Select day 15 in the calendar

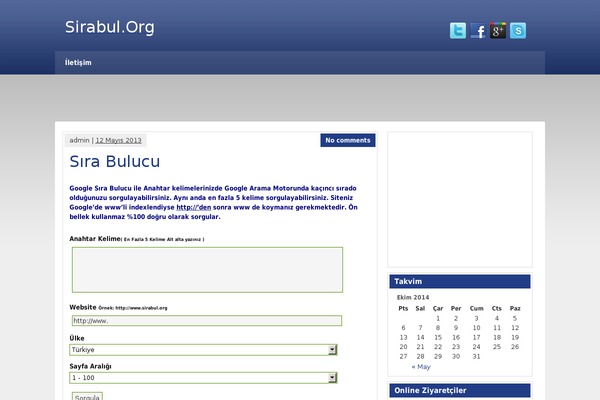438,337
